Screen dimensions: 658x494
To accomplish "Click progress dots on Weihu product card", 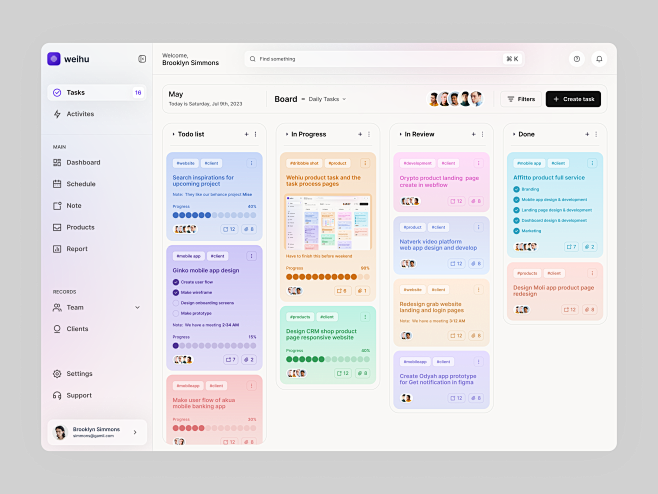I will point(328,277).
